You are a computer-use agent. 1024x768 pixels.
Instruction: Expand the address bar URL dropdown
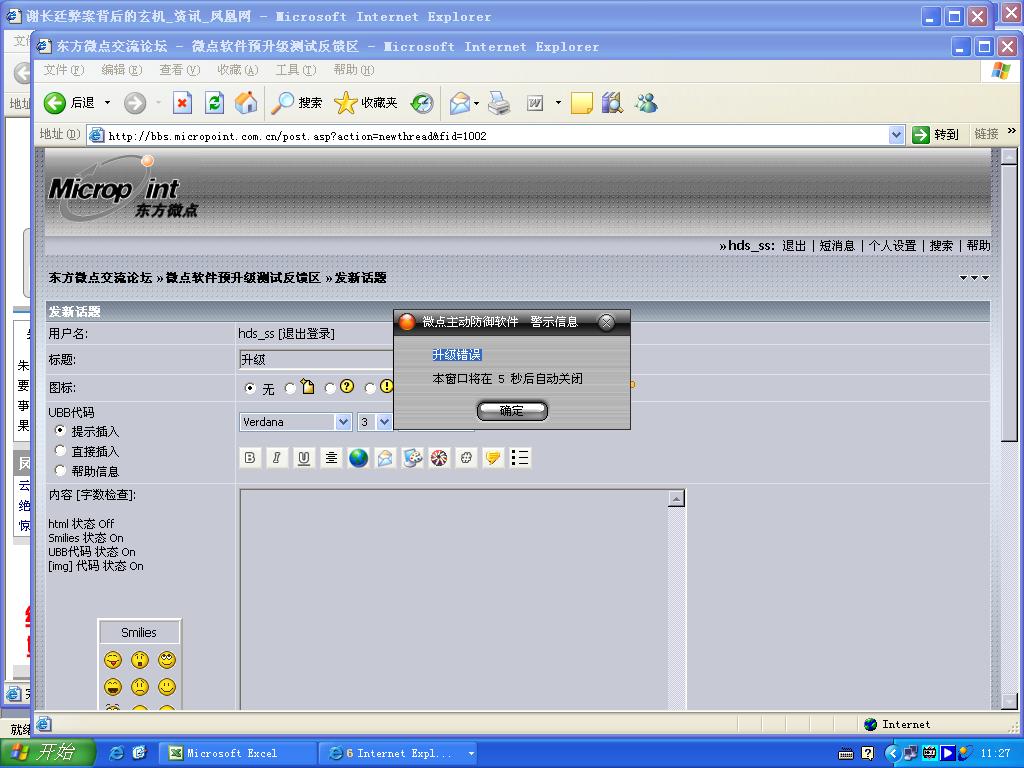coord(897,135)
